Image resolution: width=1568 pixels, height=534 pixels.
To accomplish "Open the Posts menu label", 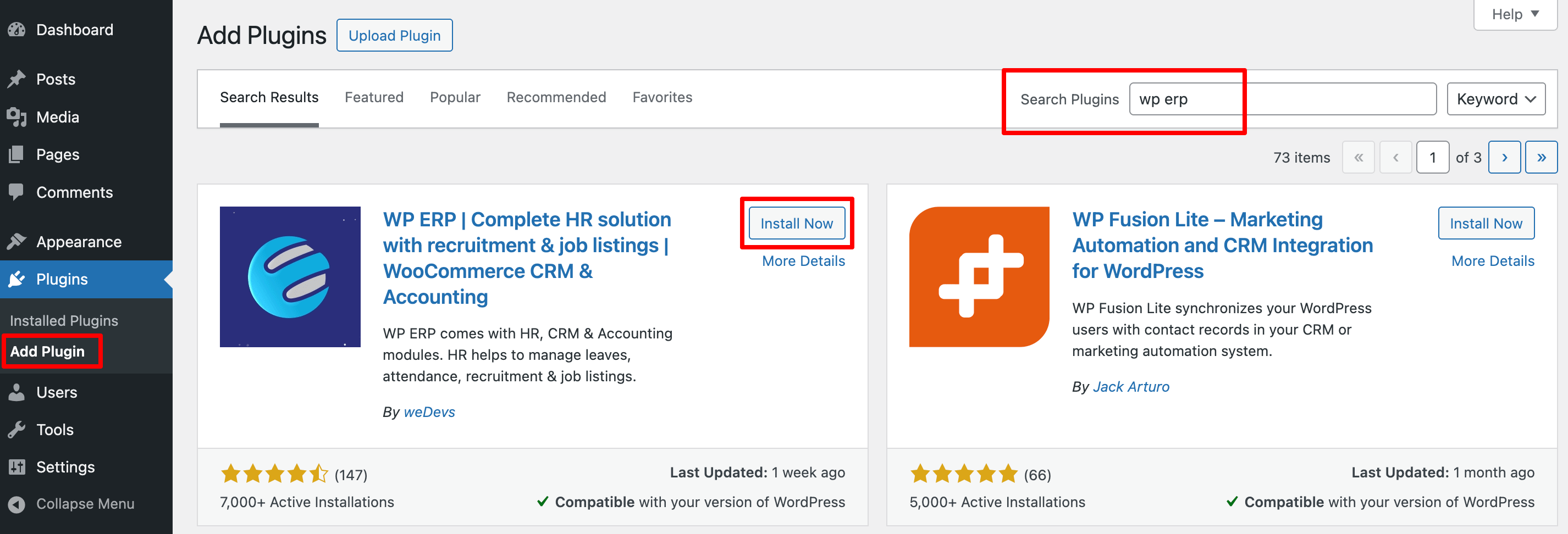I will pyautogui.click(x=56, y=79).
